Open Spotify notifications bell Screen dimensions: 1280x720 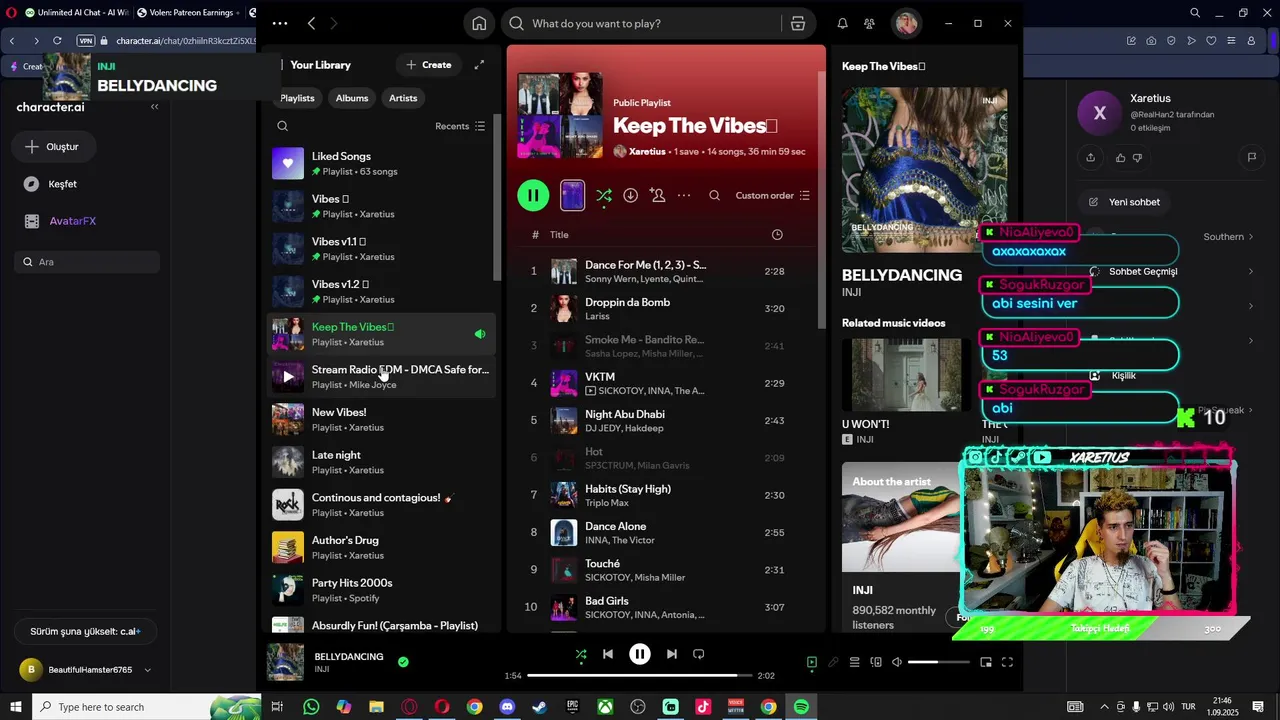(842, 23)
